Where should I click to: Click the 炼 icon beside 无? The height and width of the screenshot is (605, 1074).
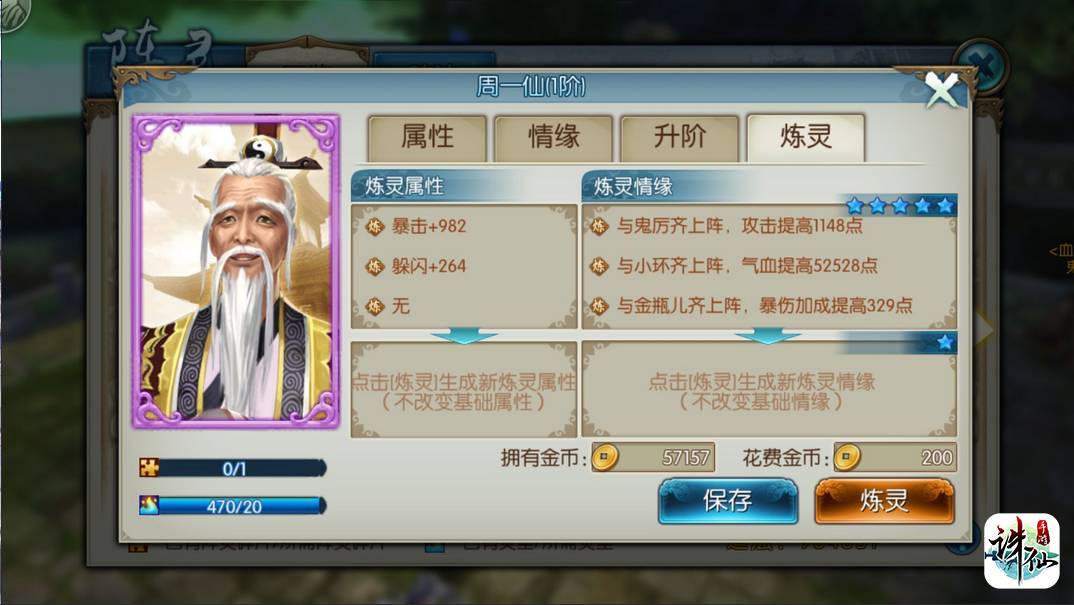[x=375, y=306]
